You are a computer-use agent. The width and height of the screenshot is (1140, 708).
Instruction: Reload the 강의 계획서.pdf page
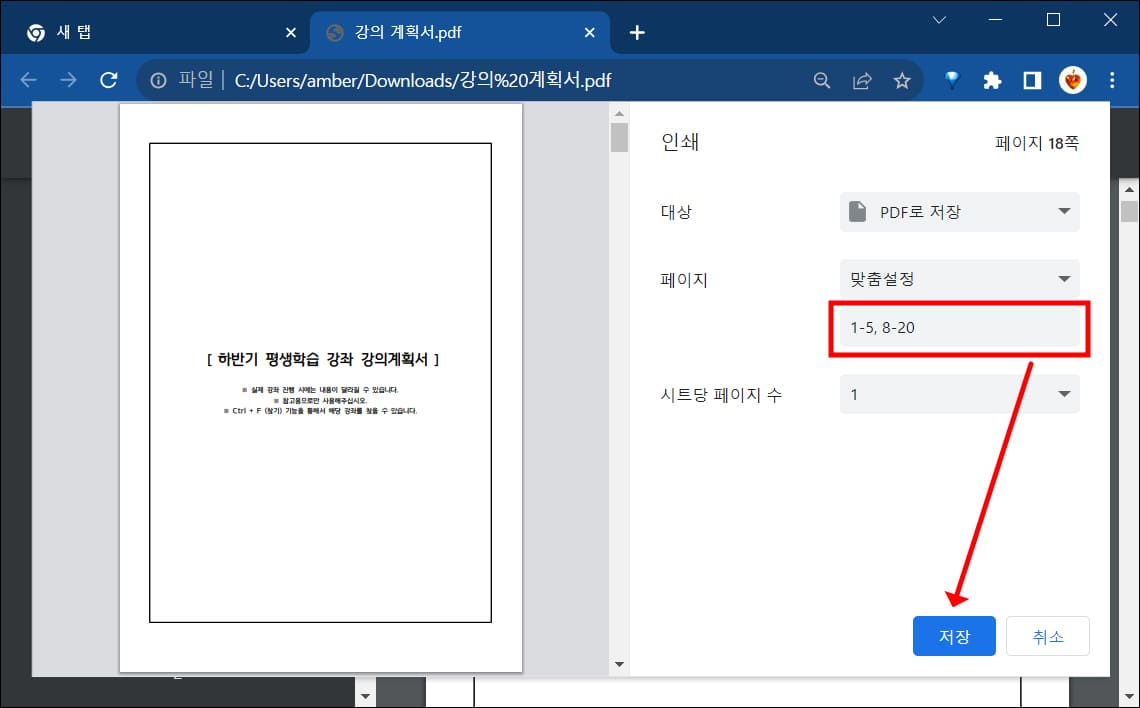(109, 80)
